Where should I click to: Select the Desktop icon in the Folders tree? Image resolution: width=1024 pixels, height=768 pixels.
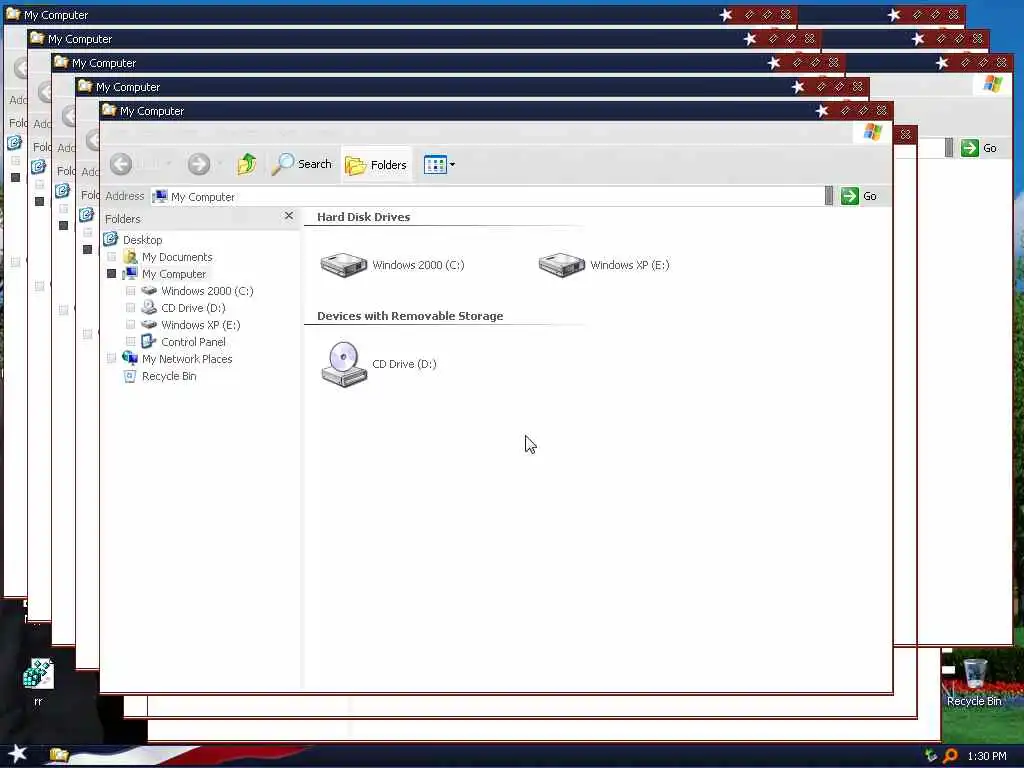point(111,239)
